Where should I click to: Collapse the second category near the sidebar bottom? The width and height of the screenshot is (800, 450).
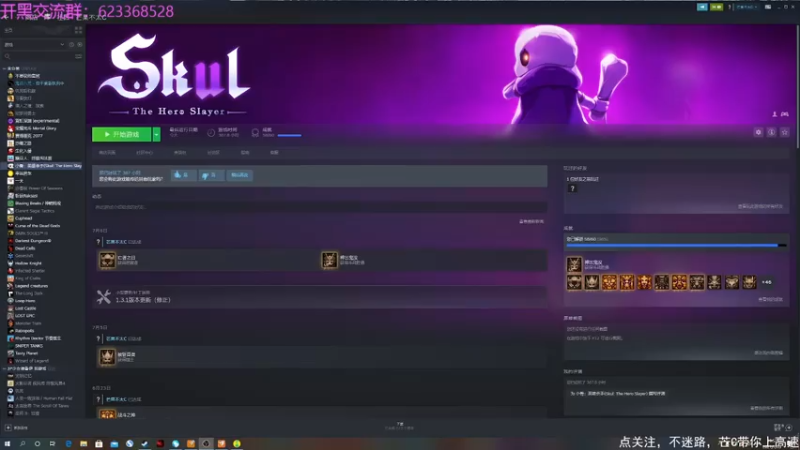click(4, 368)
